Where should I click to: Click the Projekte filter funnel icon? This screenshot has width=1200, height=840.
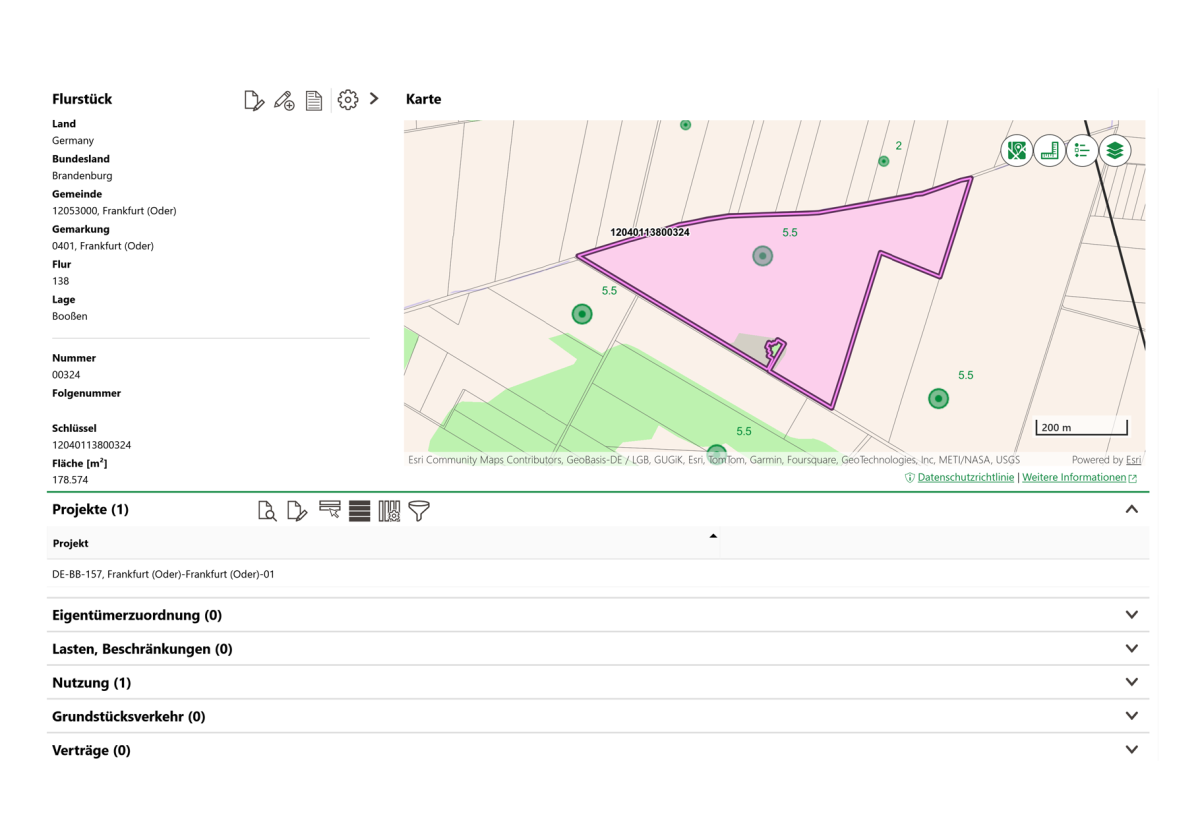419,511
